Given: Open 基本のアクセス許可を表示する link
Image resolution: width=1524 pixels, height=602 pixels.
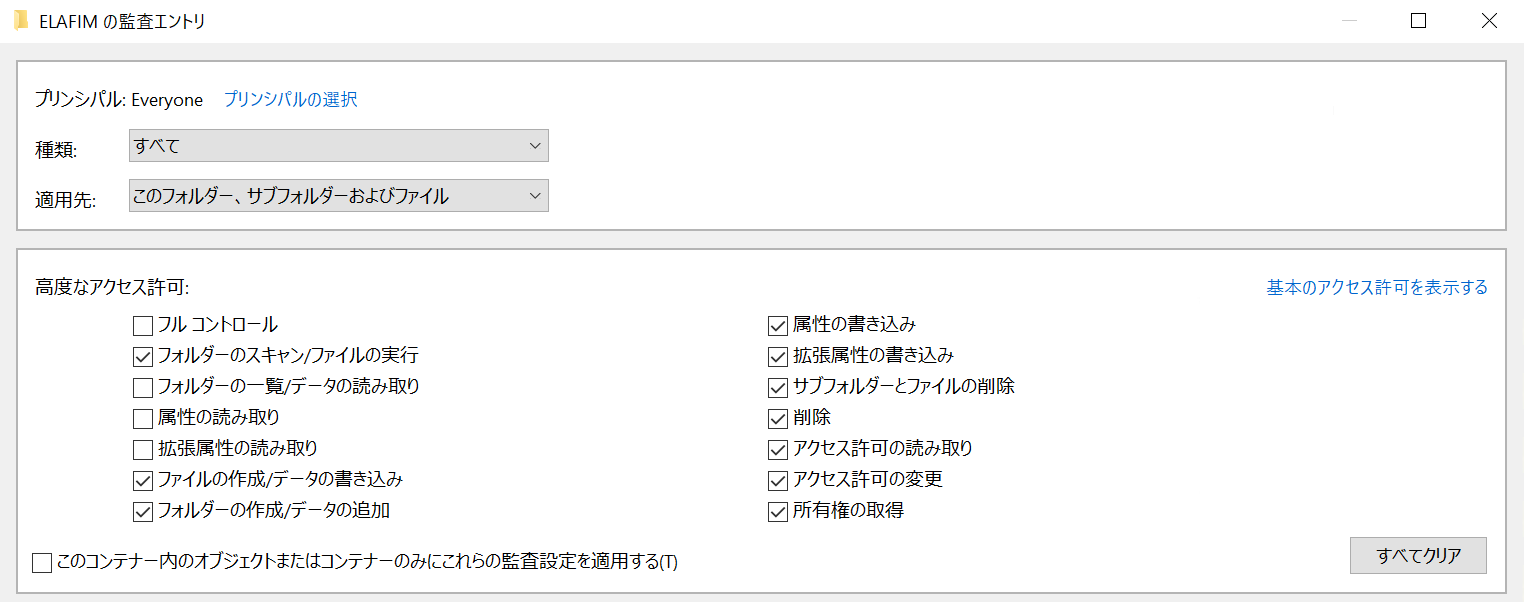Looking at the screenshot, I should (1376, 288).
